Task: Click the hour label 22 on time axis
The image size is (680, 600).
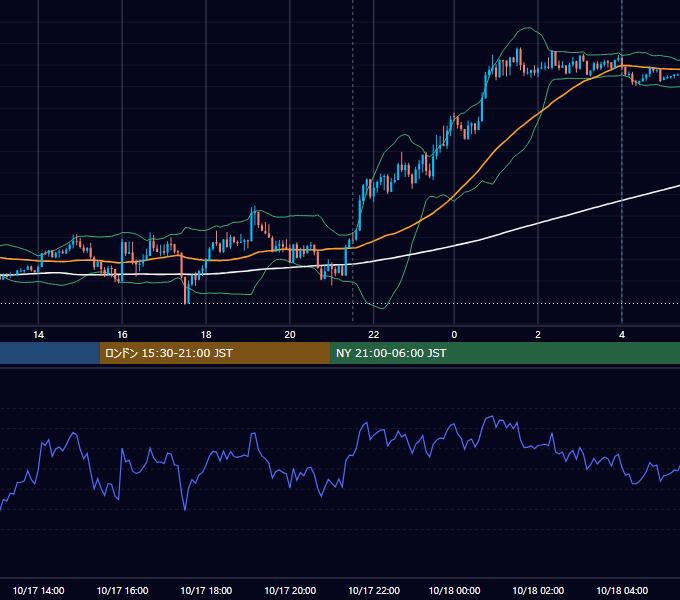Action: 373,335
